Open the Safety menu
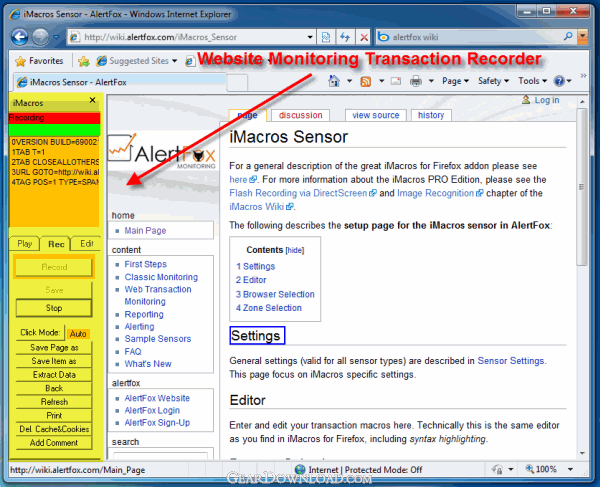Screen dimensions: 600x487 [493, 81]
